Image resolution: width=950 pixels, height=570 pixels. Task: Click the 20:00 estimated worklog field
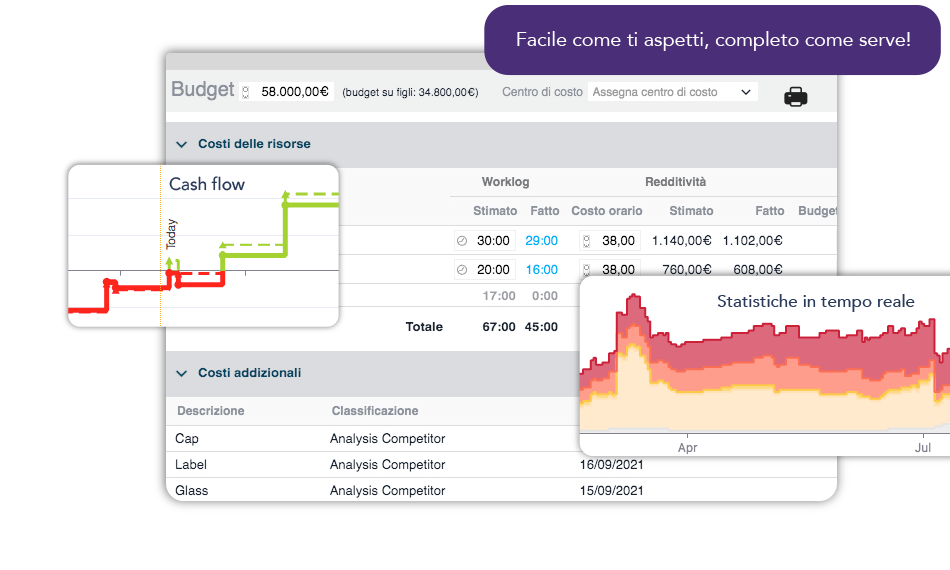pyautogui.click(x=494, y=270)
